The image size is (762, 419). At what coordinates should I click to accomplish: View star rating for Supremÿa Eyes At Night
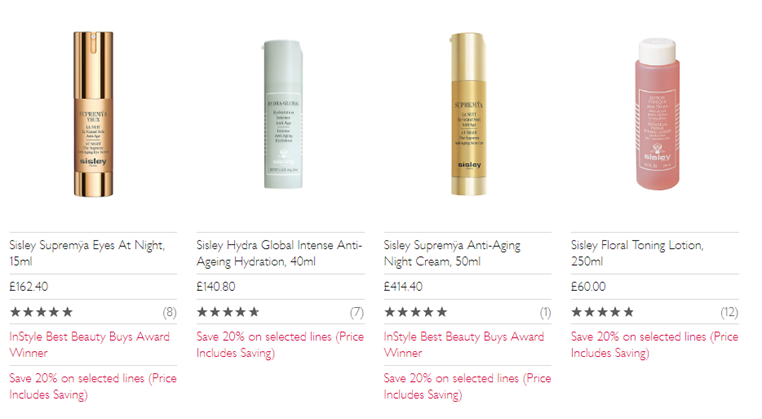pos(41,312)
